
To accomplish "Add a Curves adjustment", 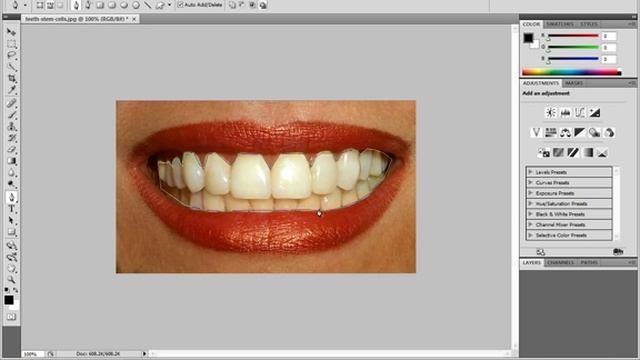I will tap(580, 113).
